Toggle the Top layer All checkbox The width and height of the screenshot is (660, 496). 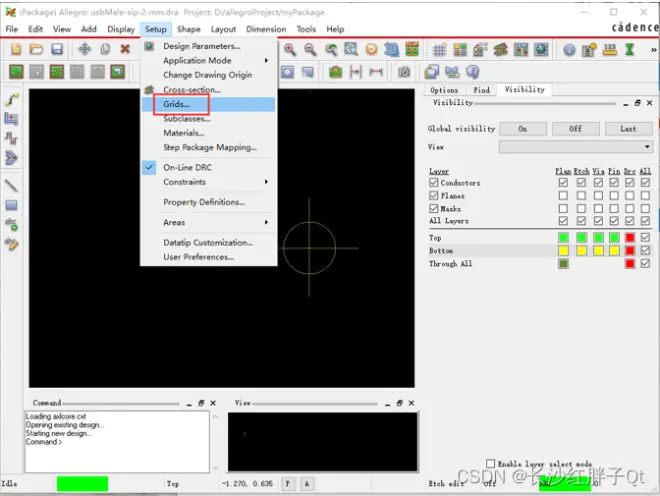point(645,237)
